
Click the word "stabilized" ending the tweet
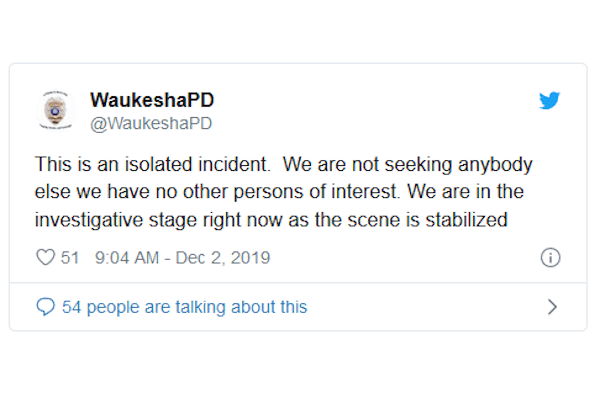473,216
